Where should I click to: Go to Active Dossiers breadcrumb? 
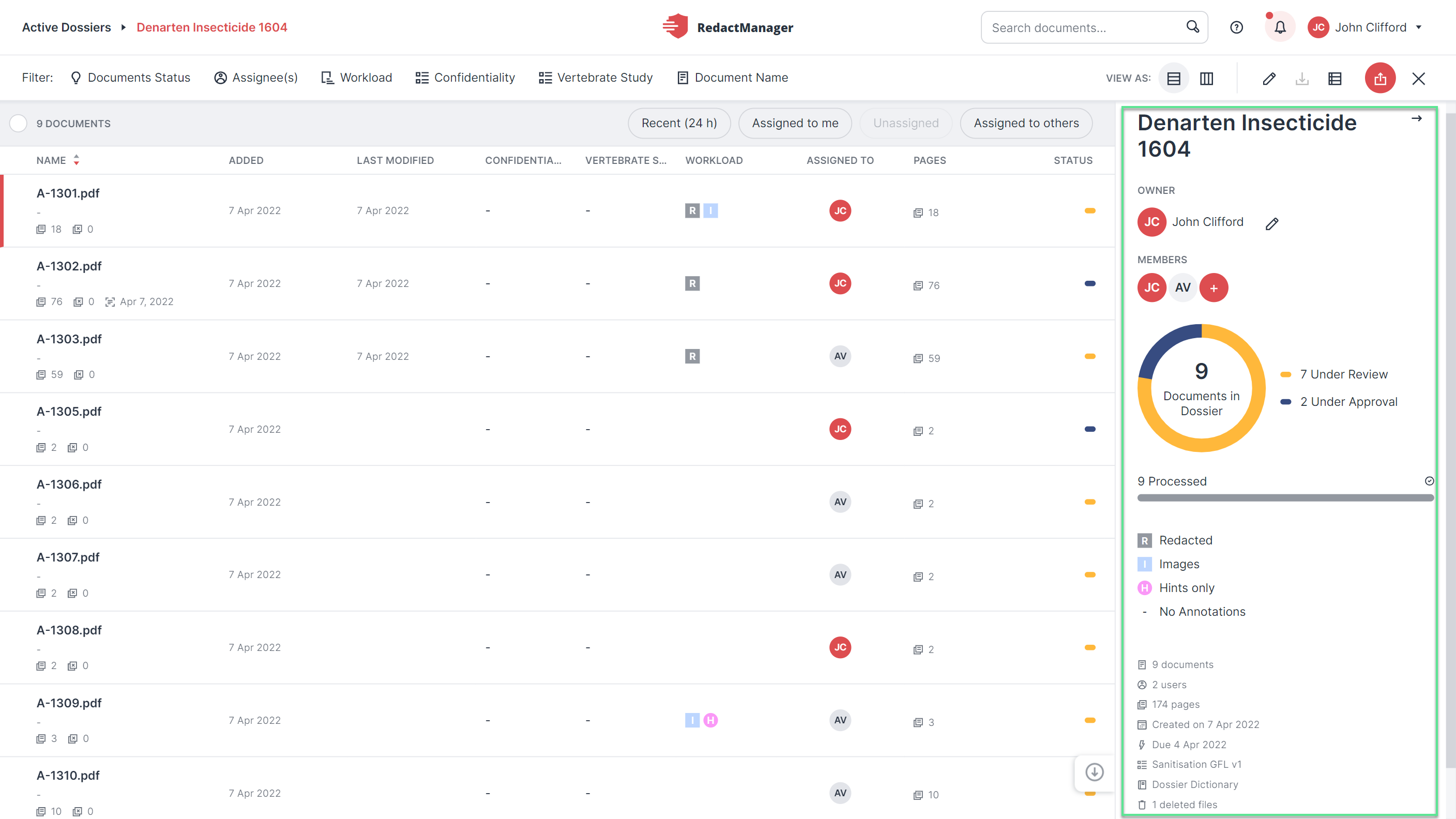[66, 27]
